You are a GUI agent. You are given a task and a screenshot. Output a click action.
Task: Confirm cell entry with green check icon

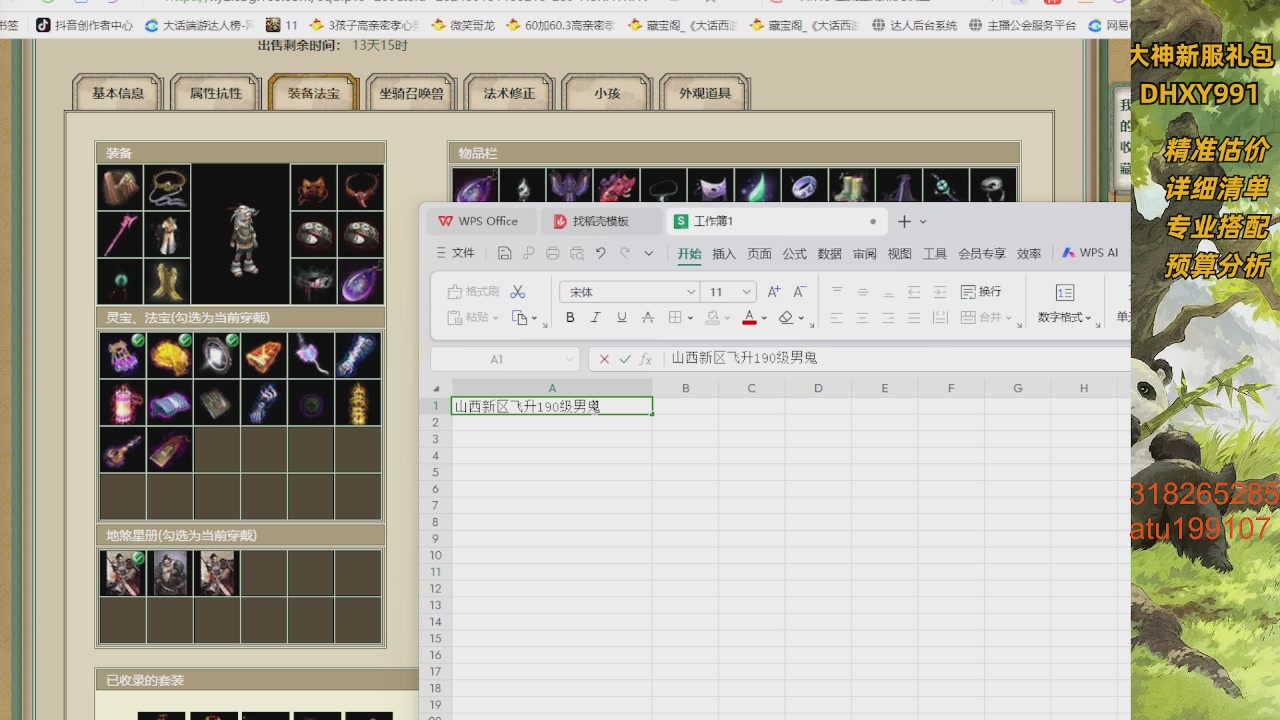[x=625, y=359]
